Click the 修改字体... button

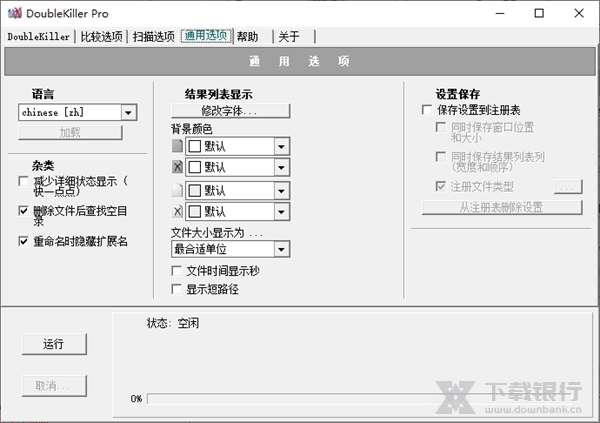pyautogui.click(x=230, y=110)
